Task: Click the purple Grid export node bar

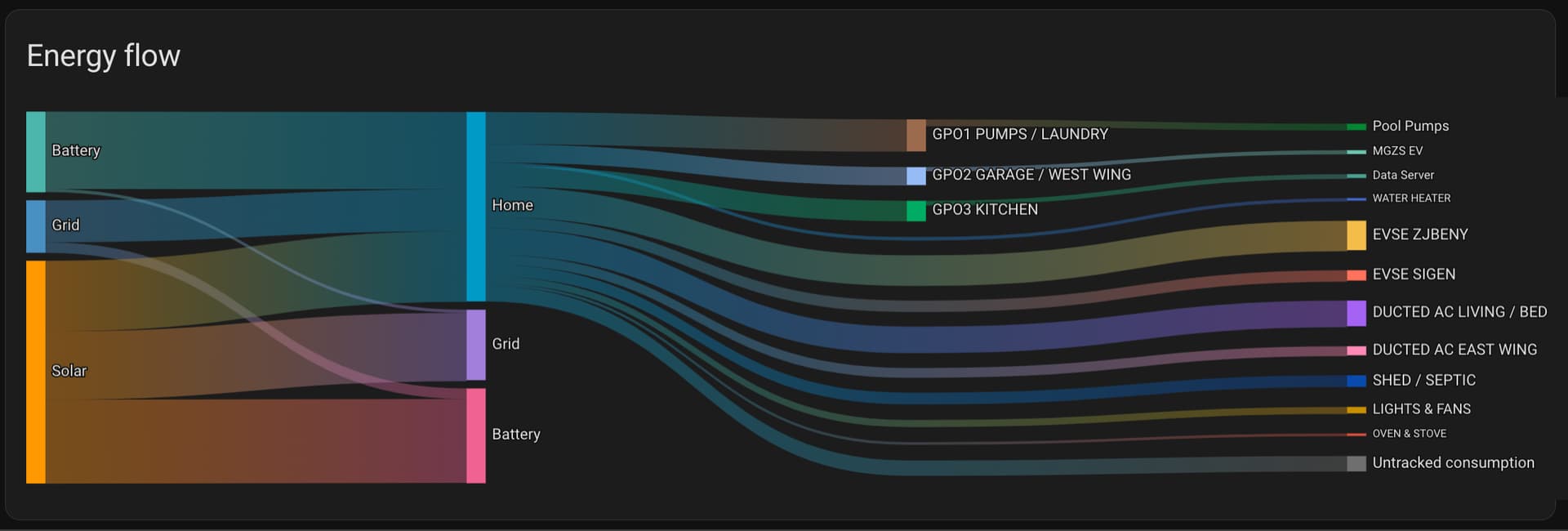Action: coord(476,345)
